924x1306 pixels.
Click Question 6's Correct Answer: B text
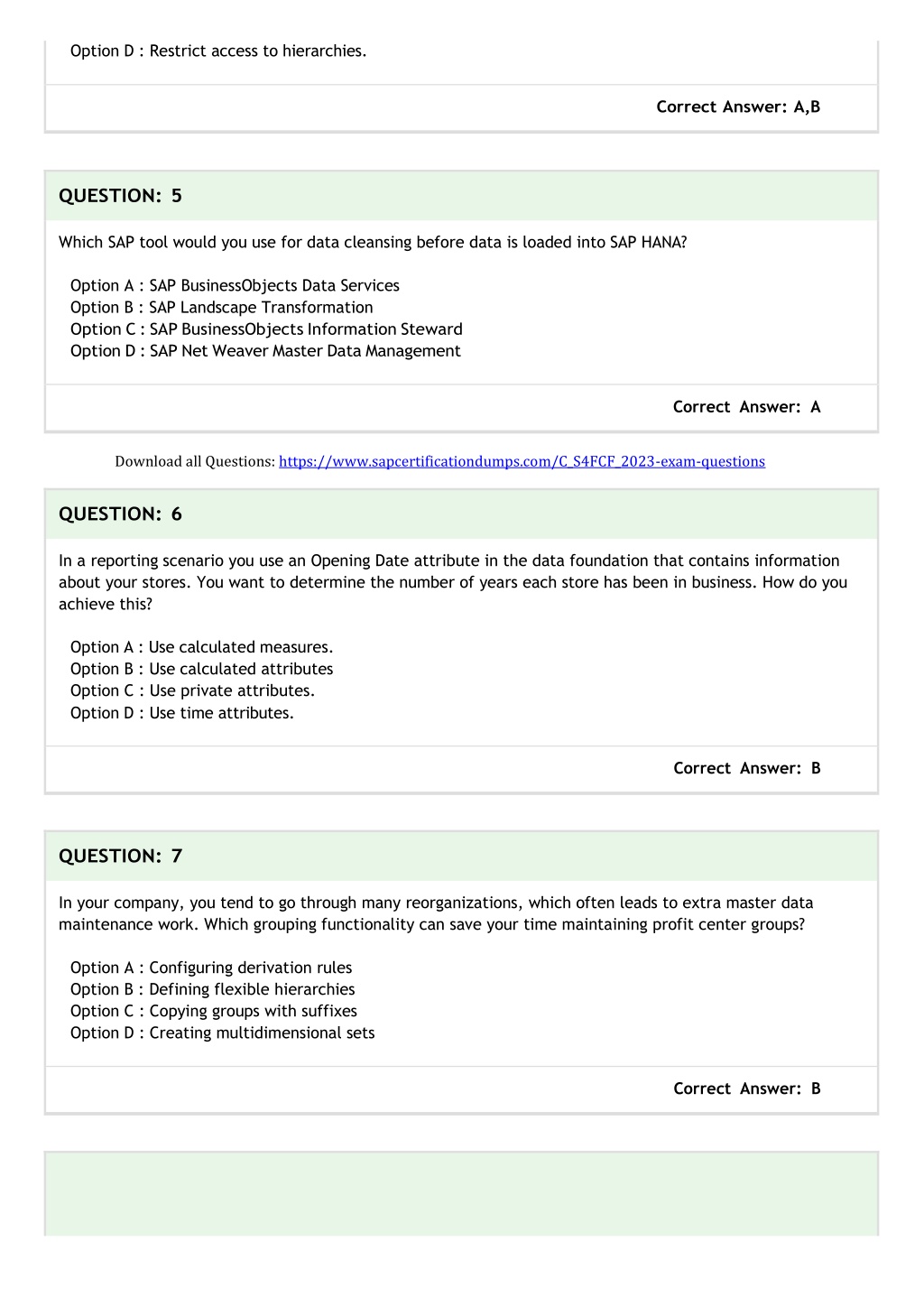(x=747, y=768)
